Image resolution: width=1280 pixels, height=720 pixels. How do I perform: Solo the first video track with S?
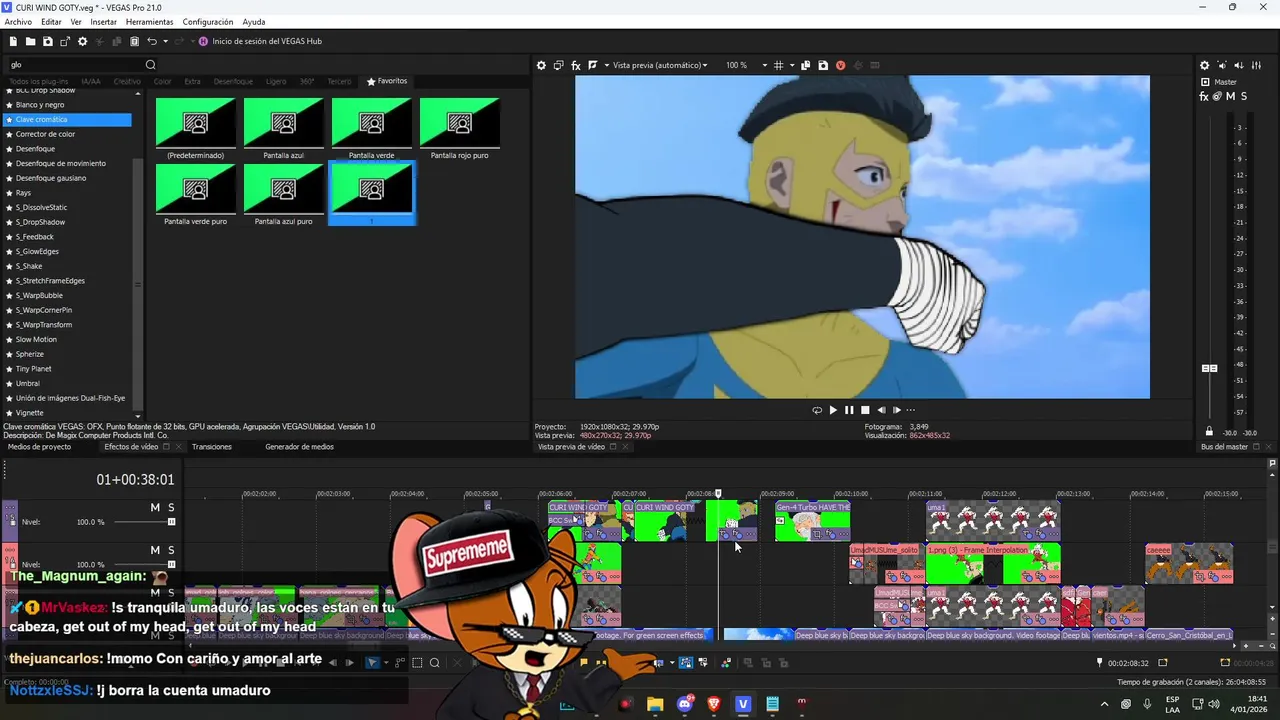171,508
